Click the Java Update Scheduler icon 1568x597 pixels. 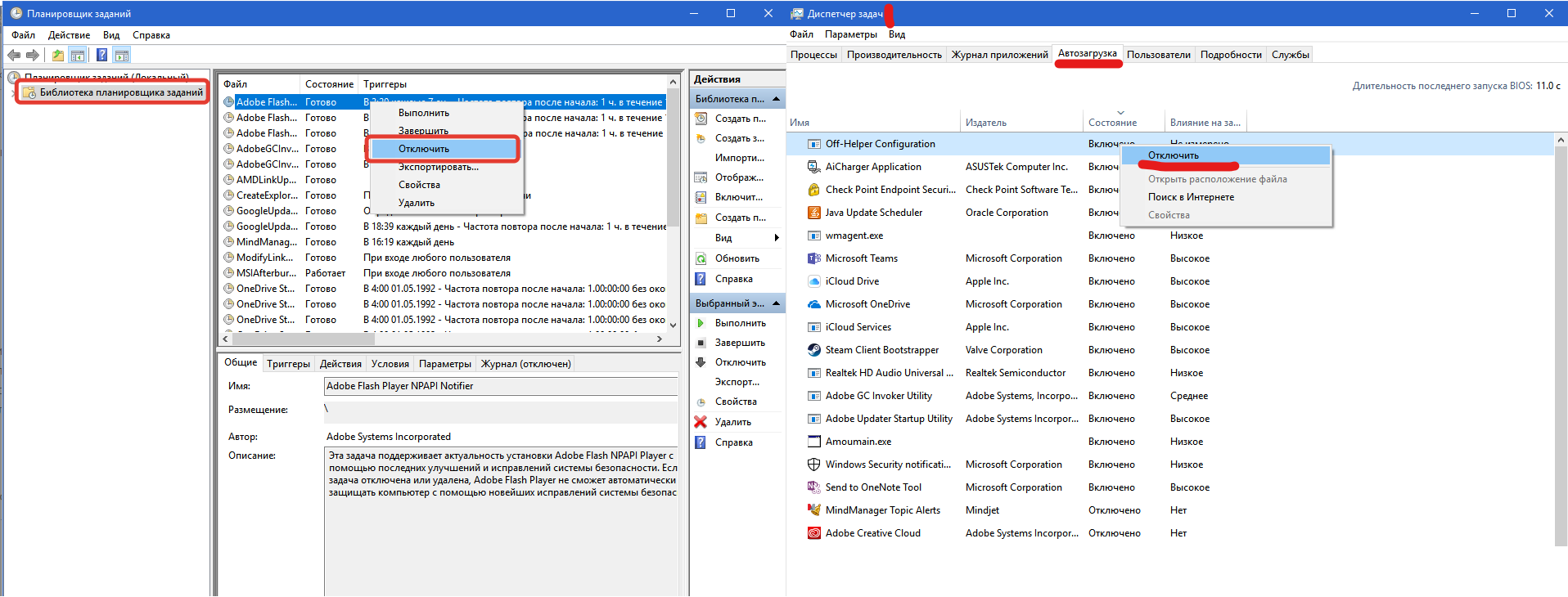(x=813, y=213)
